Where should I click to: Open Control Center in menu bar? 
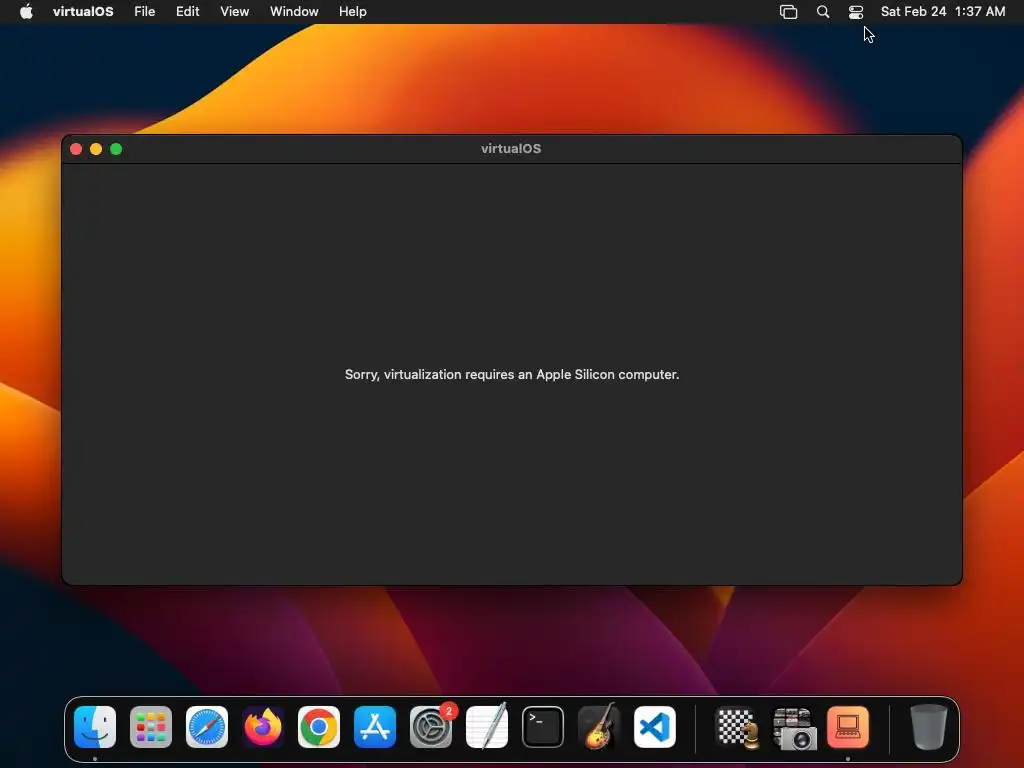click(x=856, y=12)
